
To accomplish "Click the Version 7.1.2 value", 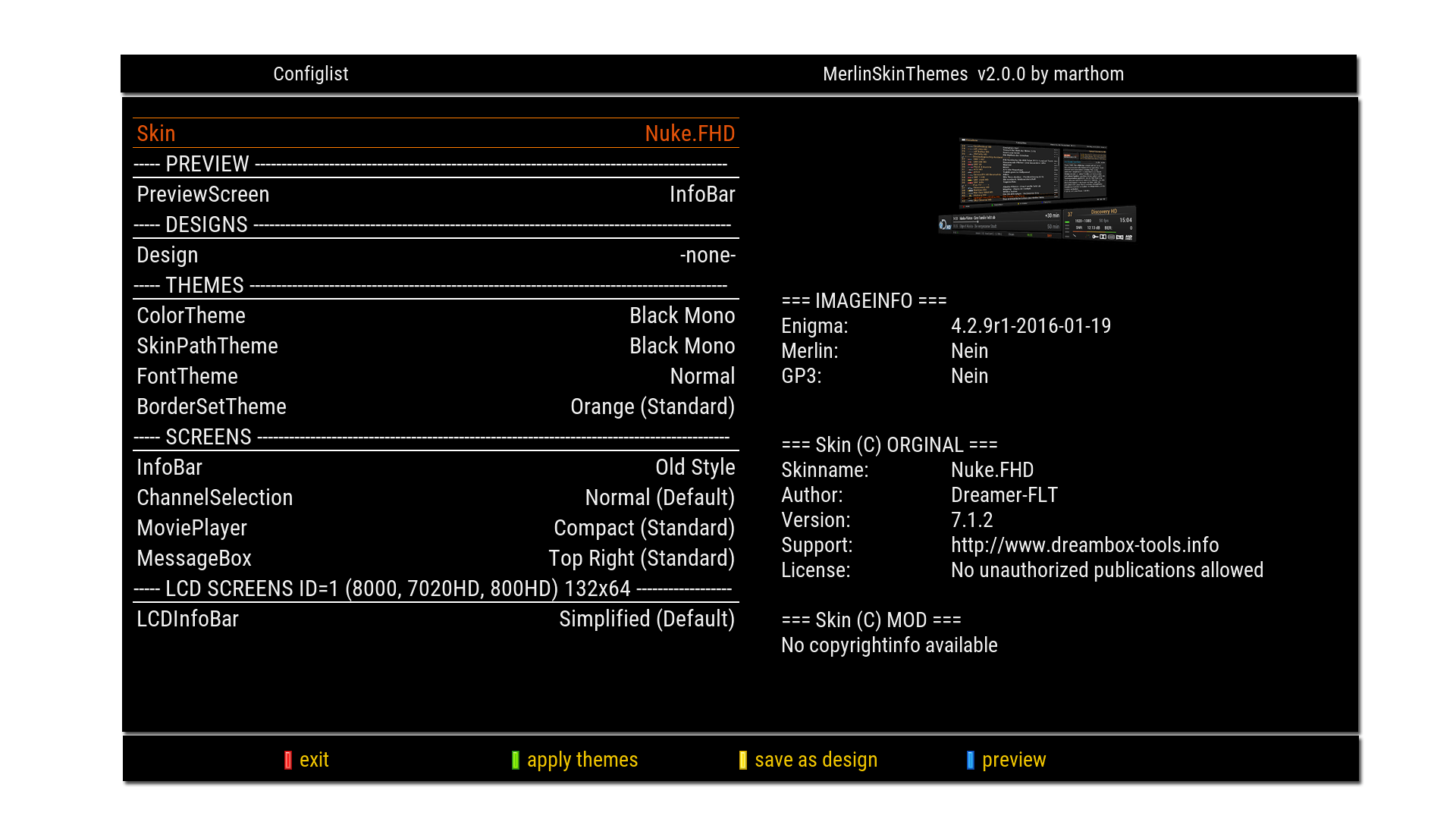I will pyautogui.click(x=972, y=520).
